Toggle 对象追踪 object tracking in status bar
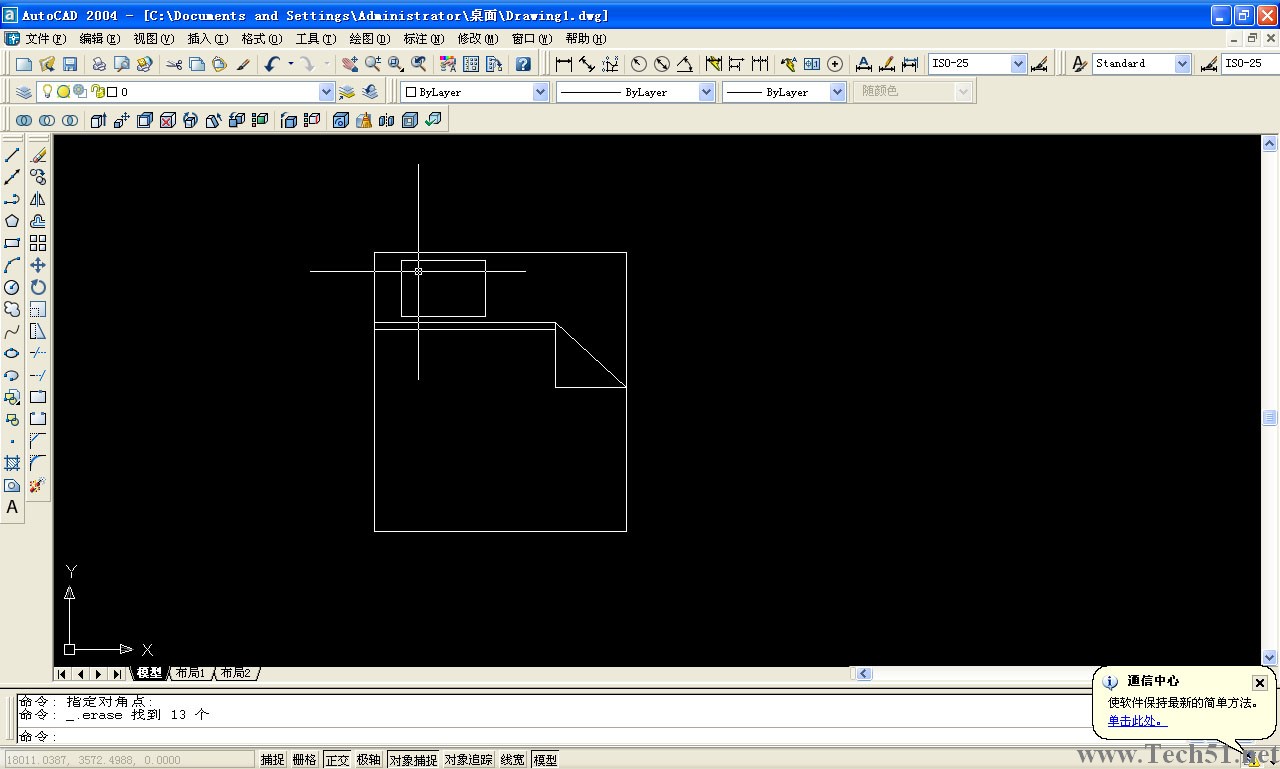This screenshot has width=1280, height=769. [469, 760]
